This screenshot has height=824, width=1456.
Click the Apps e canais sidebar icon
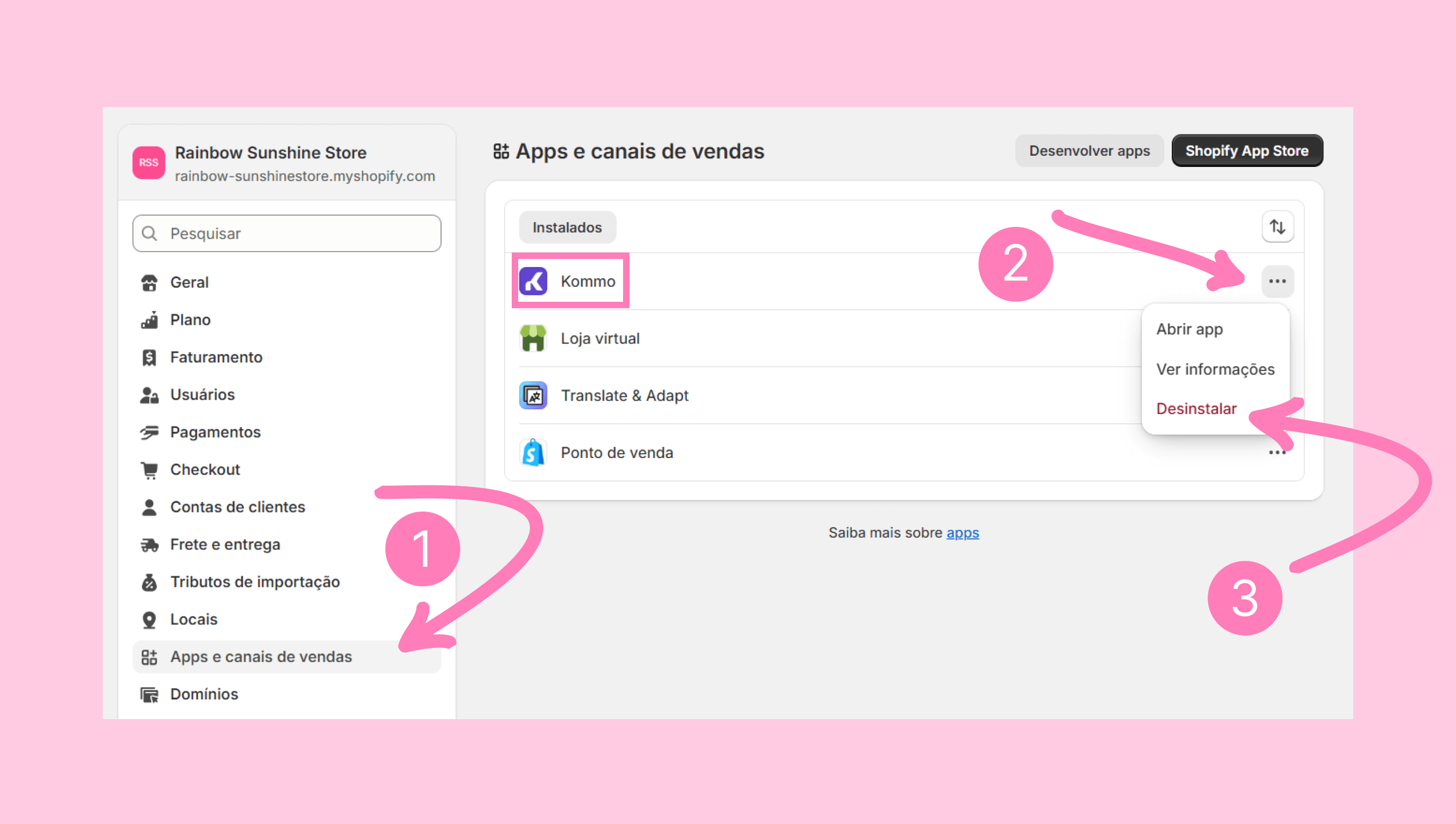[x=149, y=657]
